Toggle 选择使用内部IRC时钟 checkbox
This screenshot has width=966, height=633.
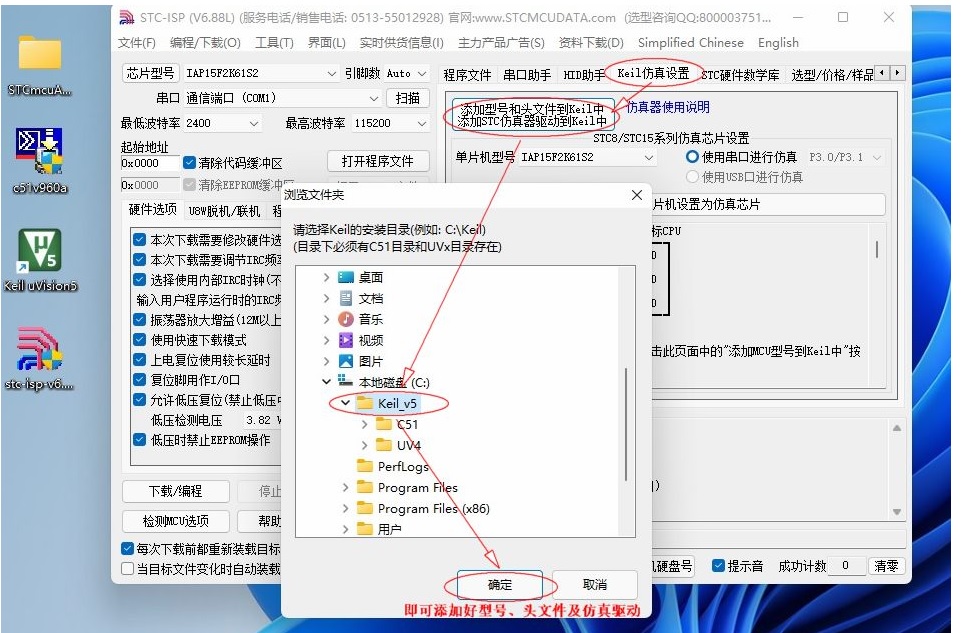(140, 280)
